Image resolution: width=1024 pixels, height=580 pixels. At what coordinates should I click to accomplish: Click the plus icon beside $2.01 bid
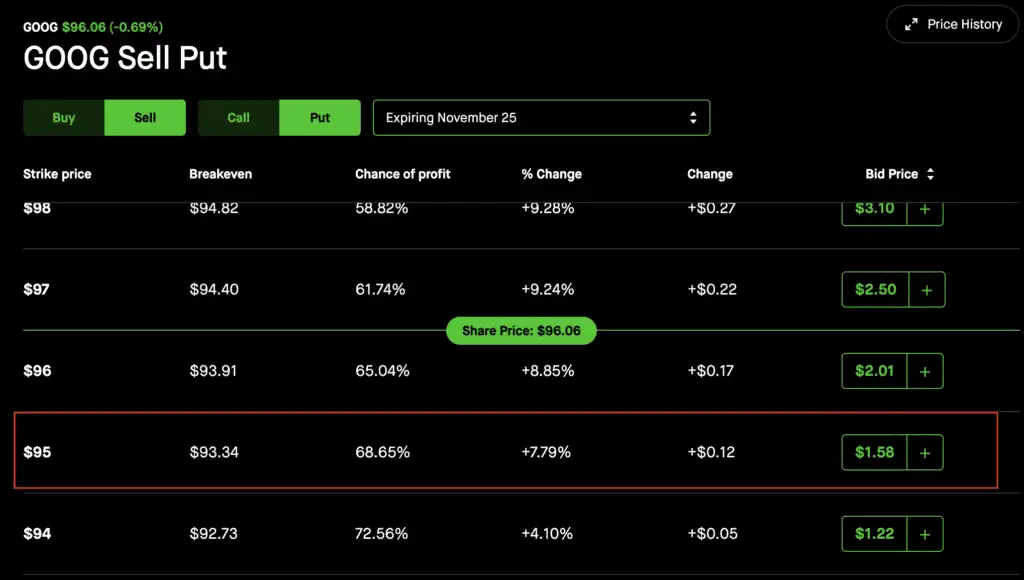(x=924, y=371)
